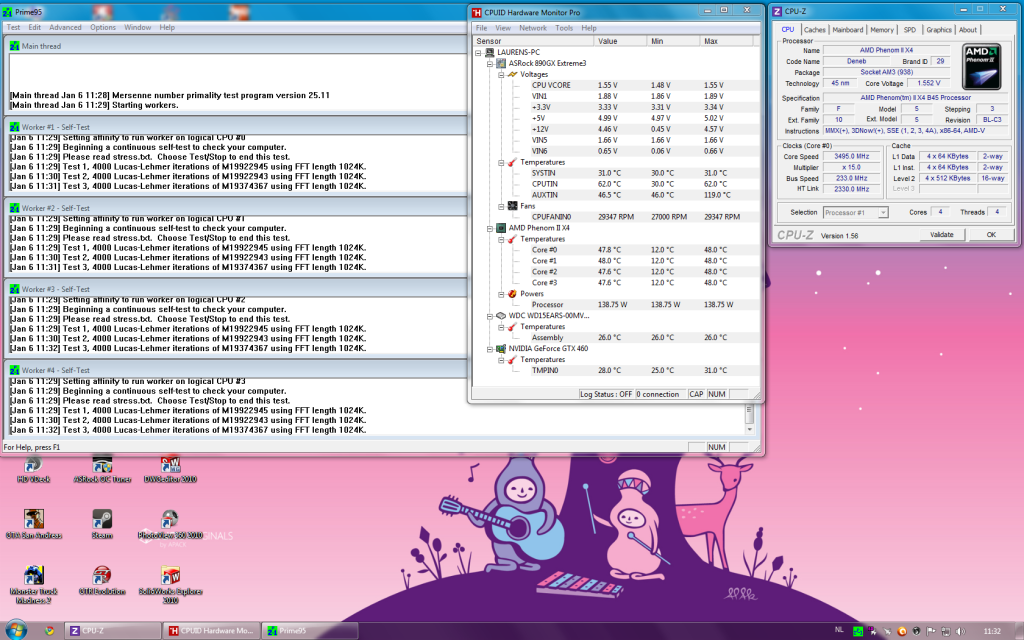The image size is (1024, 640).
Task: Open the Processor #1 selection dropdown
Action: click(x=855, y=212)
